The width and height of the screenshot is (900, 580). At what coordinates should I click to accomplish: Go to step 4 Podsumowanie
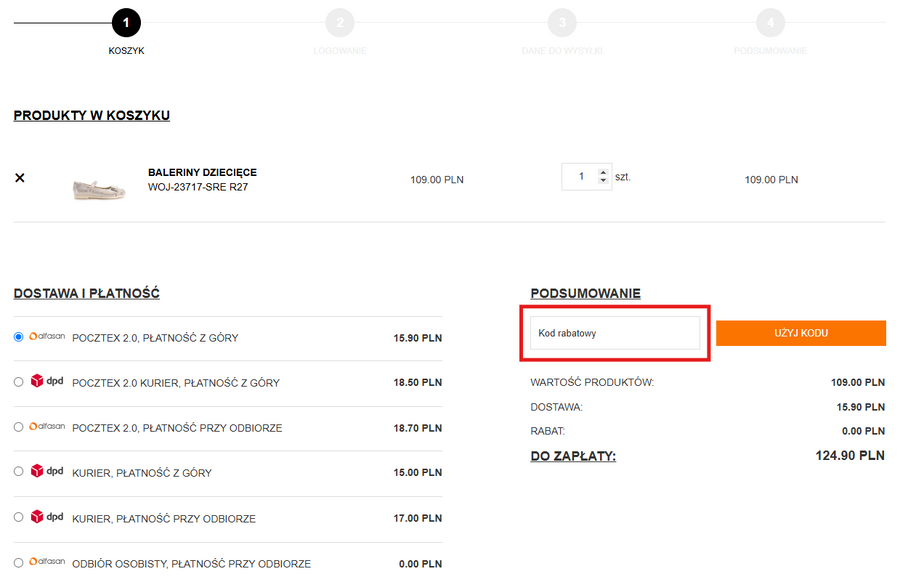tap(770, 22)
